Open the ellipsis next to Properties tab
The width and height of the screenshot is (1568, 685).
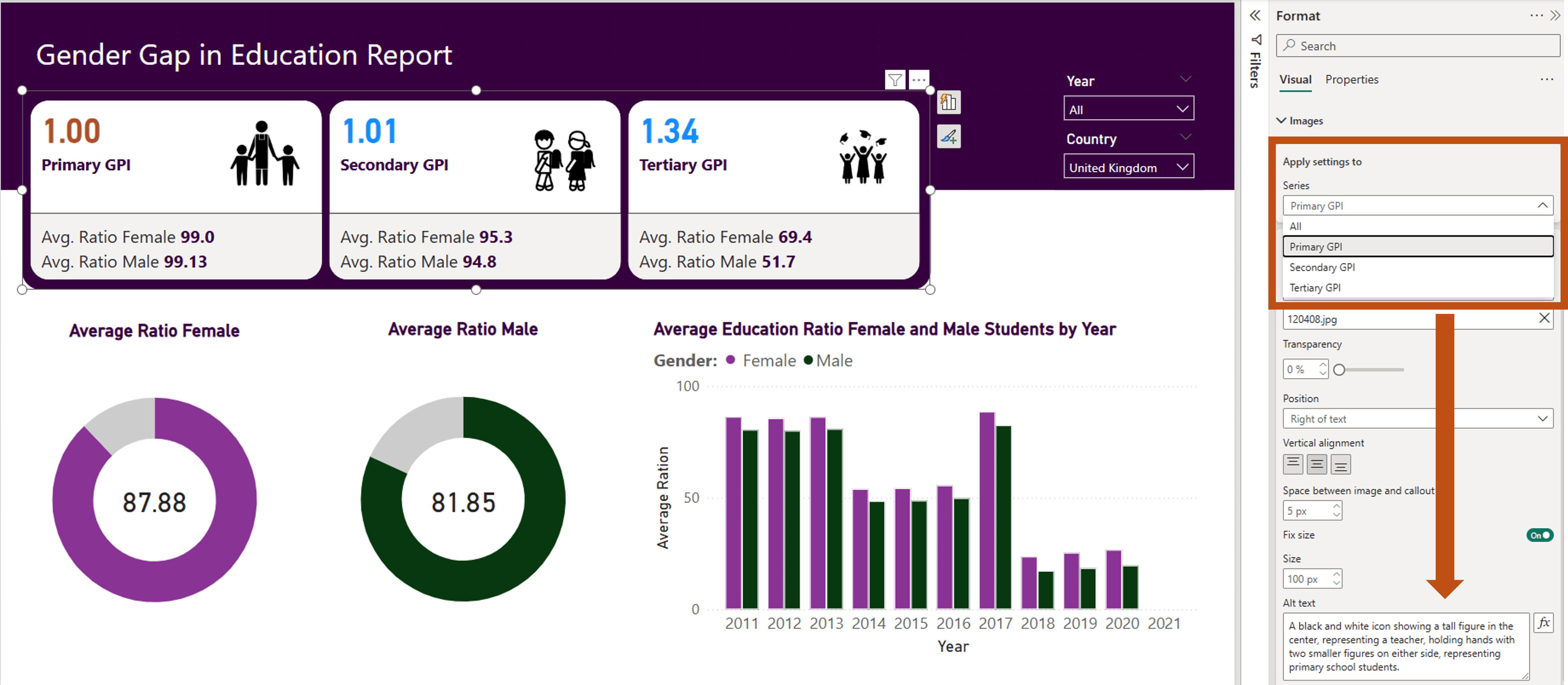click(x=1546, y=79)
